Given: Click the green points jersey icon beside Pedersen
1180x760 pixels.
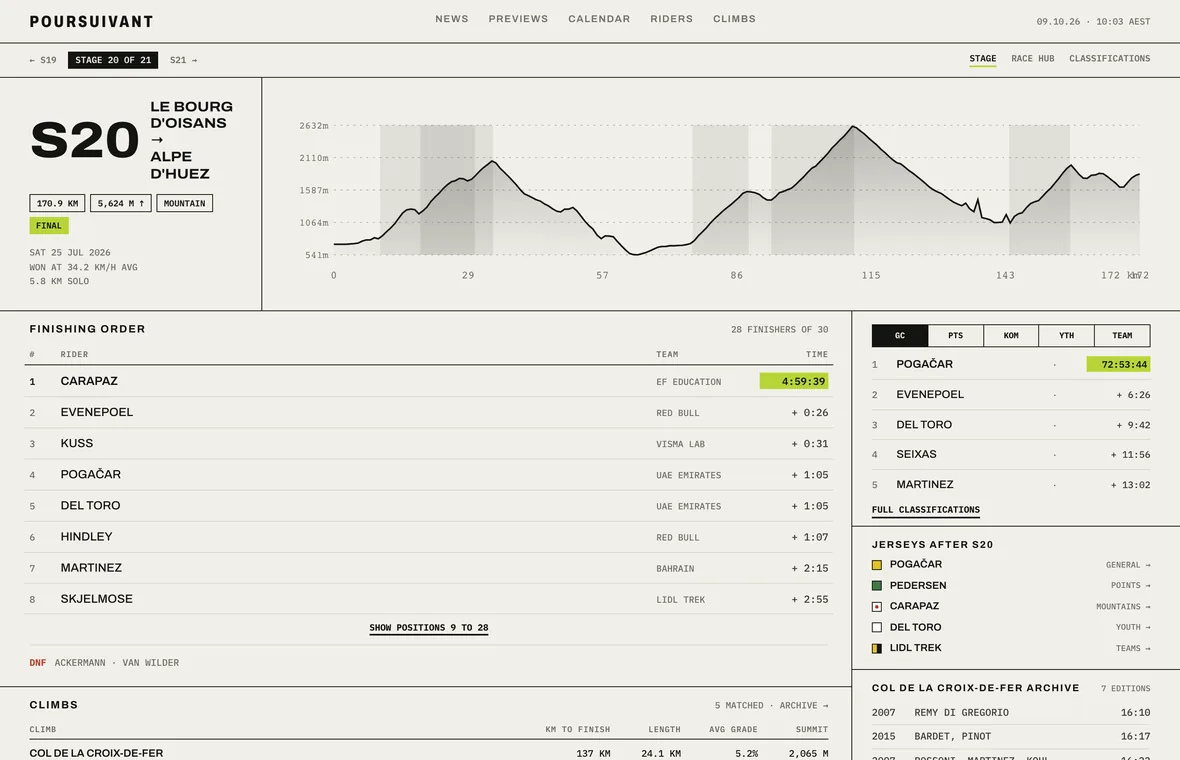Looking at the screenshot, I should point(877,585).
